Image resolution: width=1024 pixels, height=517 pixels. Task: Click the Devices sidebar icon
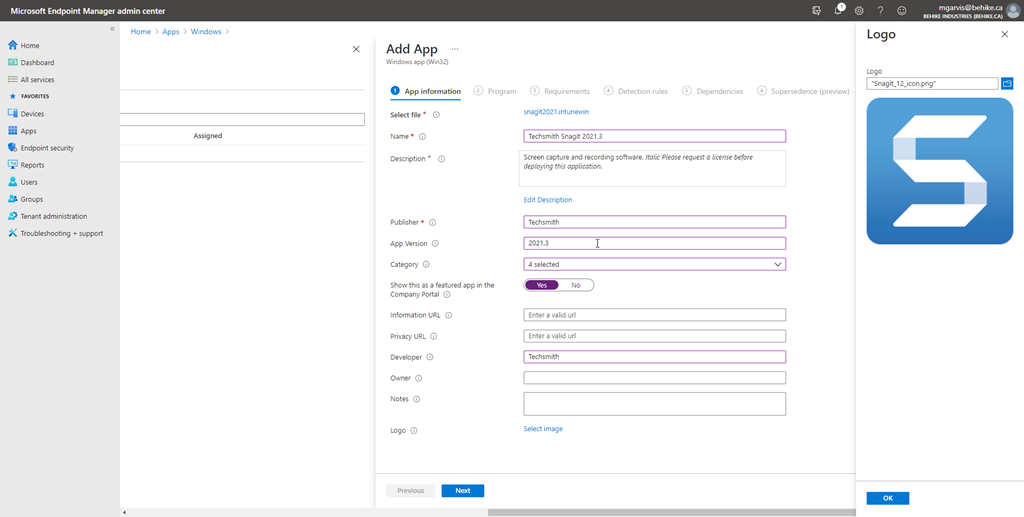click(x=13, y=114)
